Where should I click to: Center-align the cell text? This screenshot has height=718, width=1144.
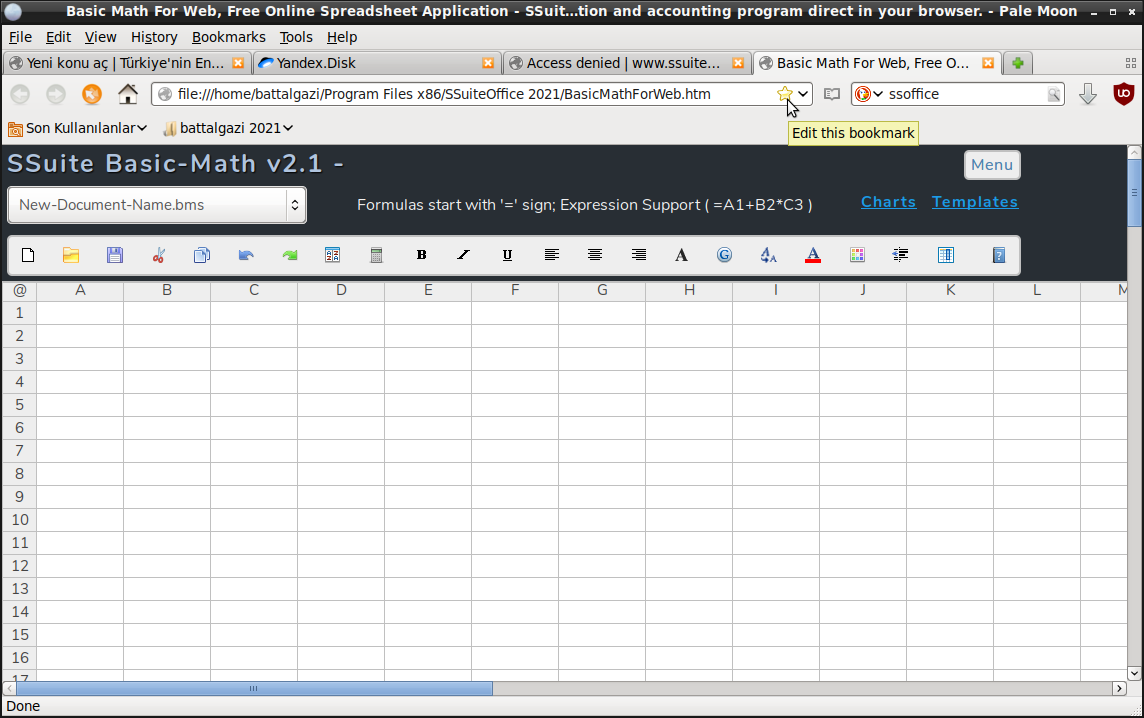(x=595, y=255)
